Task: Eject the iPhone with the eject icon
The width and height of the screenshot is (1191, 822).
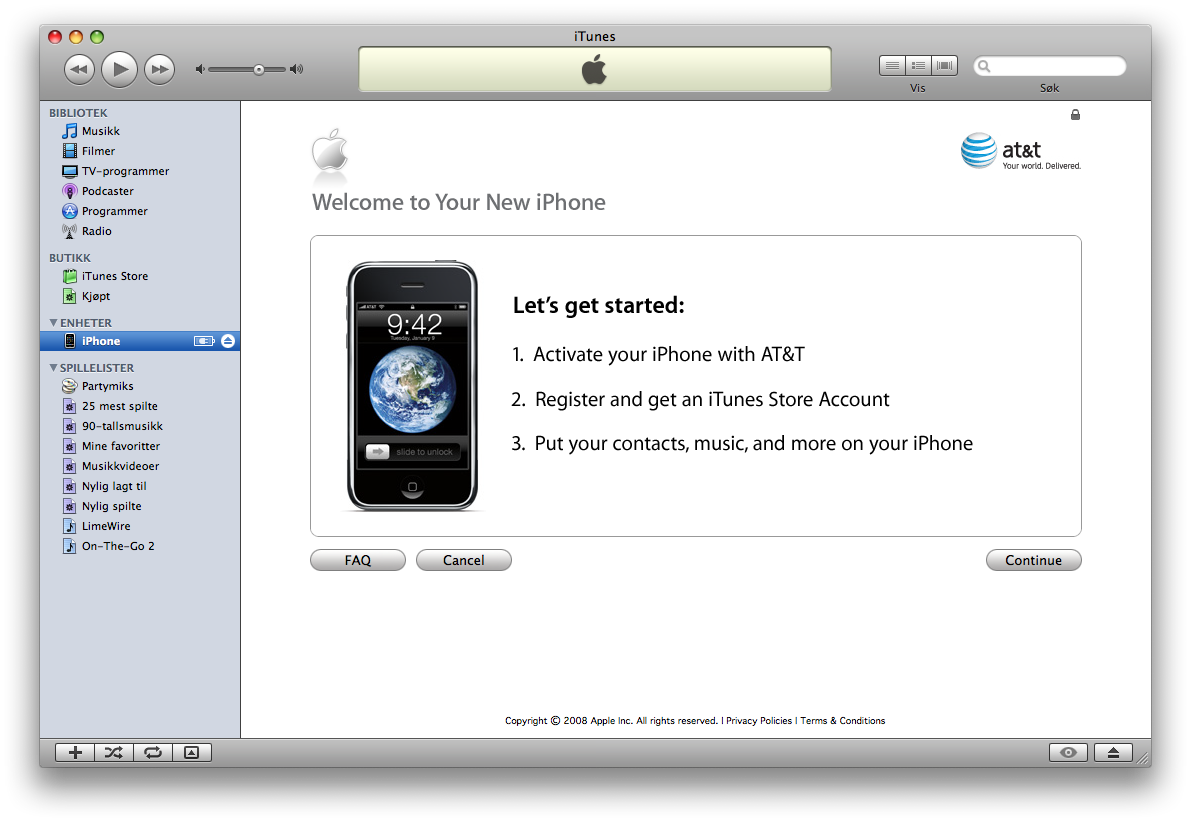Action: (228, 341)
